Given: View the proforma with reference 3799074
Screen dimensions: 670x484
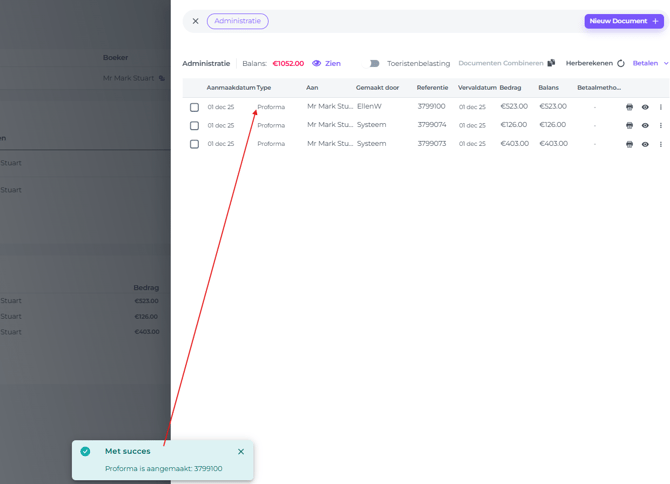Looking at the screenshot, I should tap(645, 126).
